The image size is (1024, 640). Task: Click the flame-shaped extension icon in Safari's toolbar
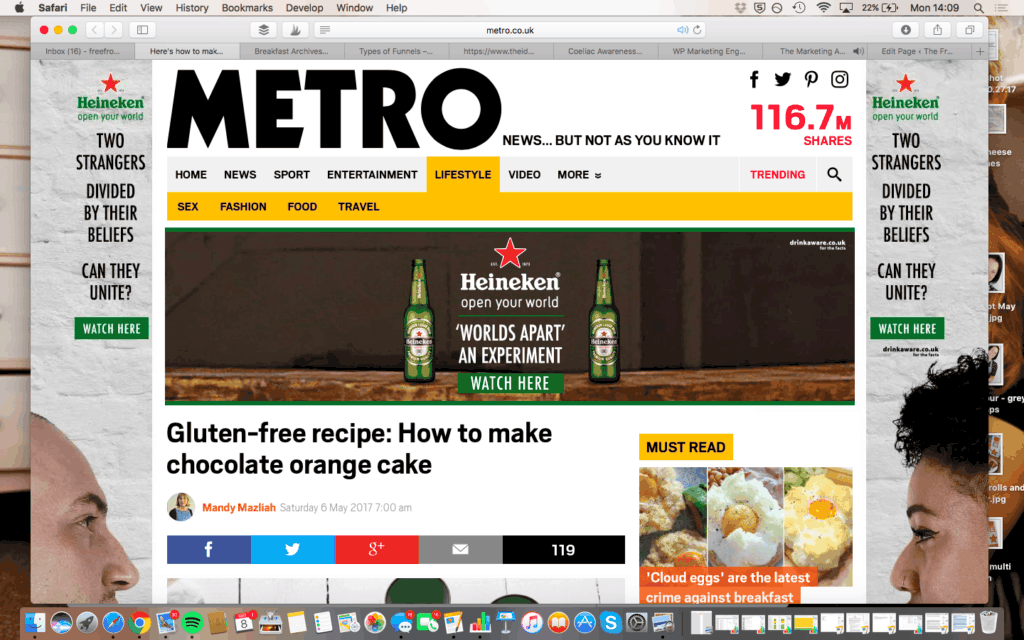295,29
